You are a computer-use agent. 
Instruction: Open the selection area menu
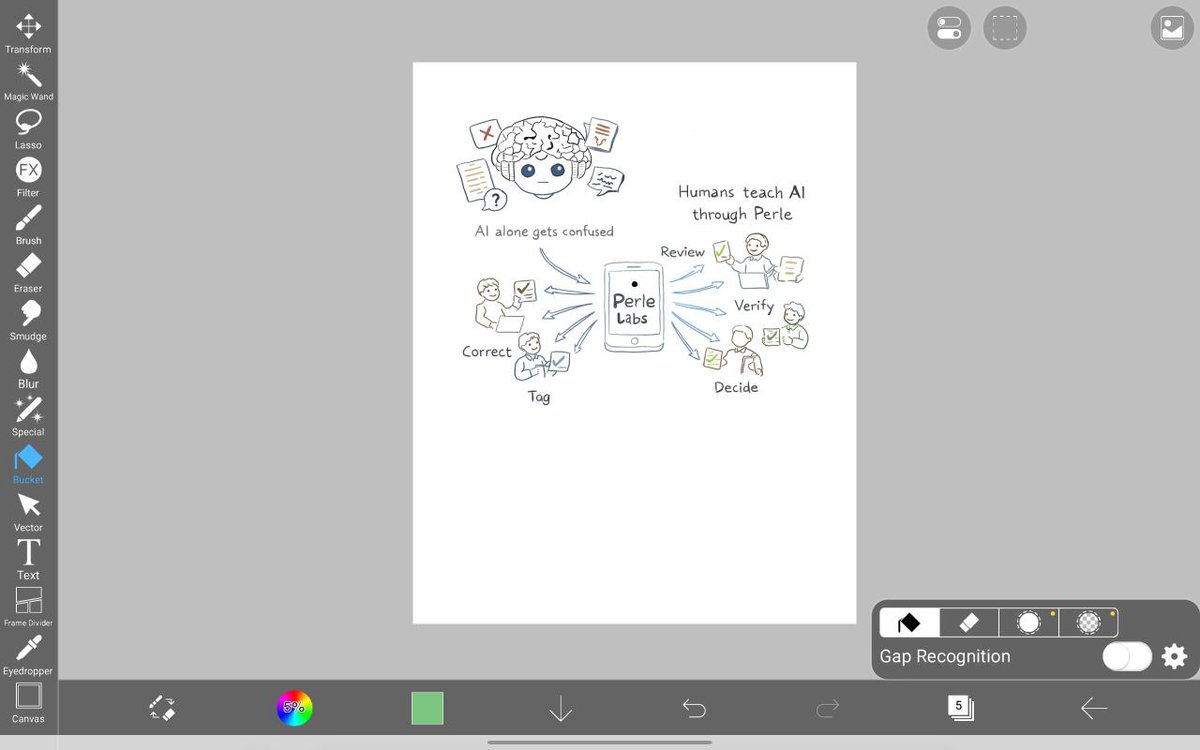point(1005,28)
